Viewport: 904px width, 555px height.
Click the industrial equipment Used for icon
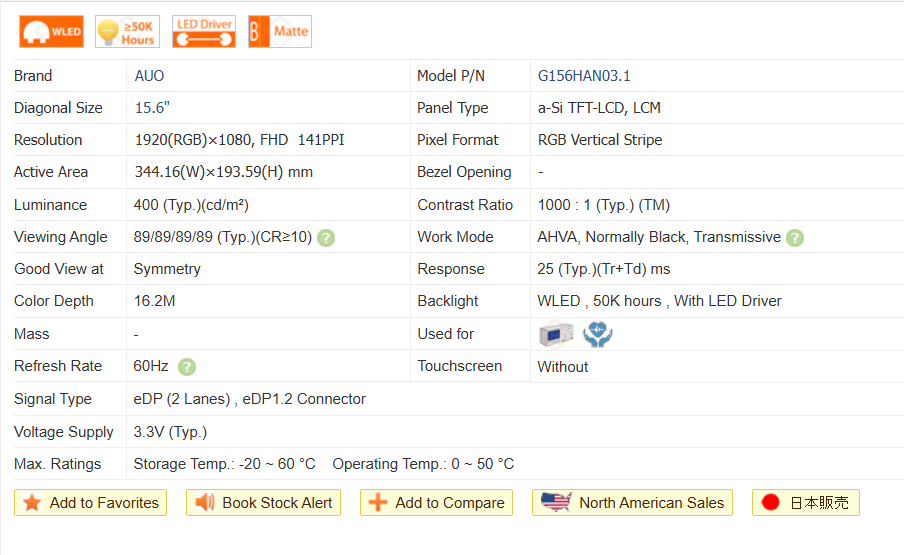[x=556, y=334]
